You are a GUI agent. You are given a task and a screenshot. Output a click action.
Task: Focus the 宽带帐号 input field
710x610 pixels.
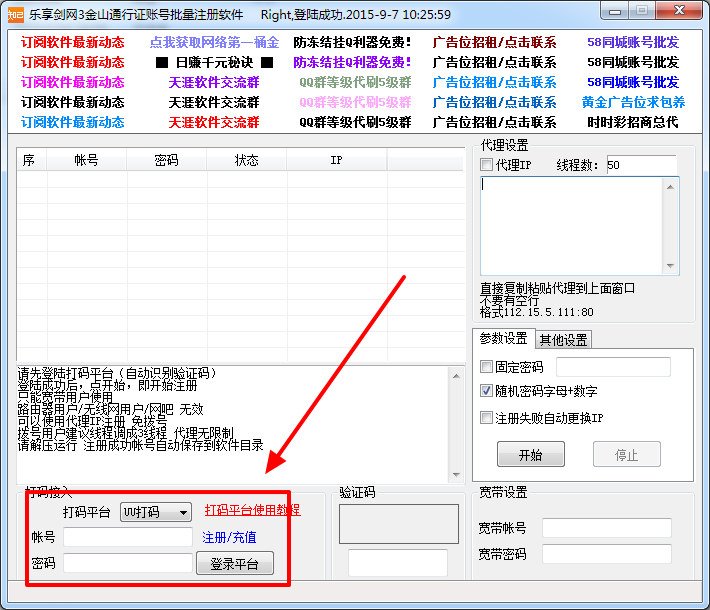607,528
